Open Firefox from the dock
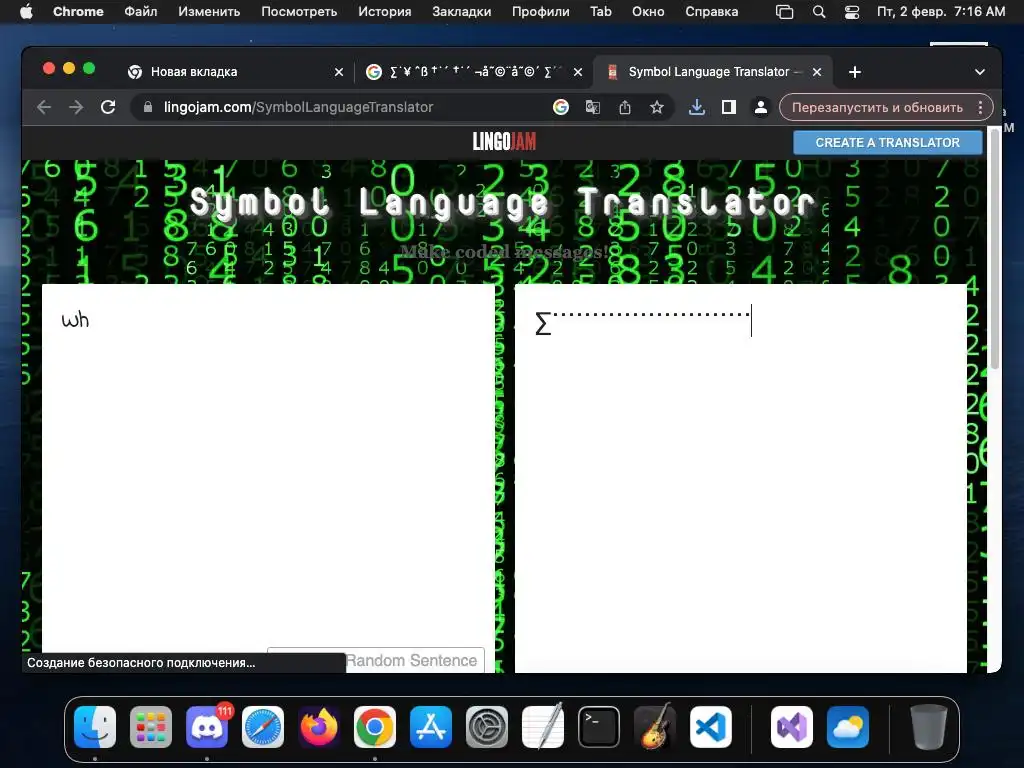The width and height of the screenshot is (1024, 768). tap(319, 727)
